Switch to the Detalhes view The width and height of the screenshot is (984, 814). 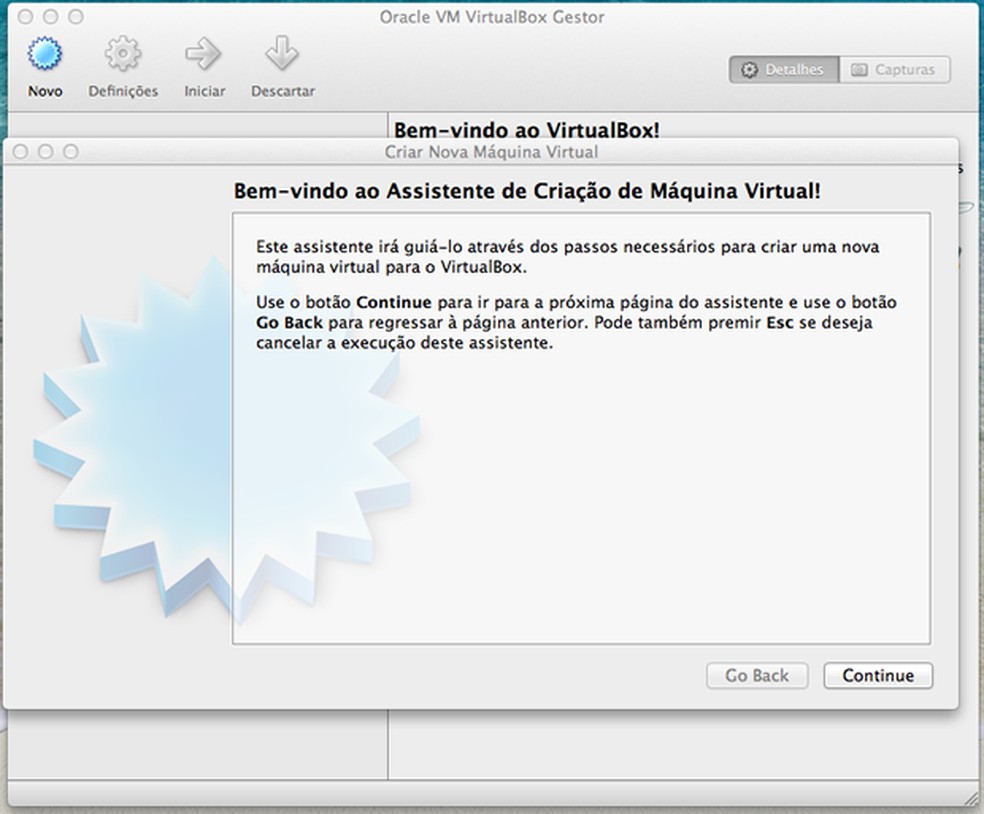tap(782, 70)
